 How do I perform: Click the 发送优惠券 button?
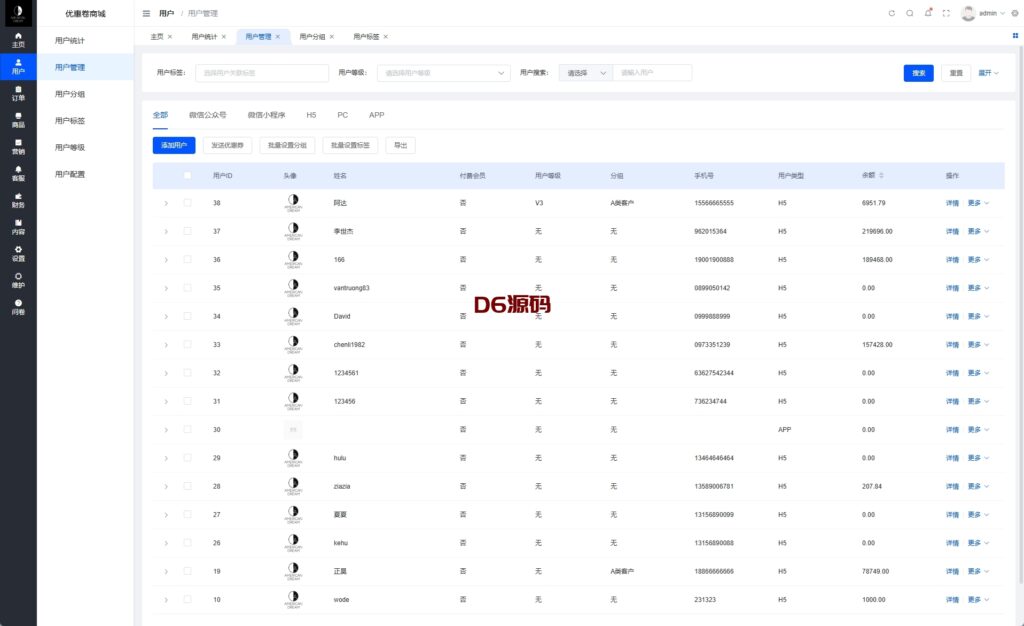point(227,145)
